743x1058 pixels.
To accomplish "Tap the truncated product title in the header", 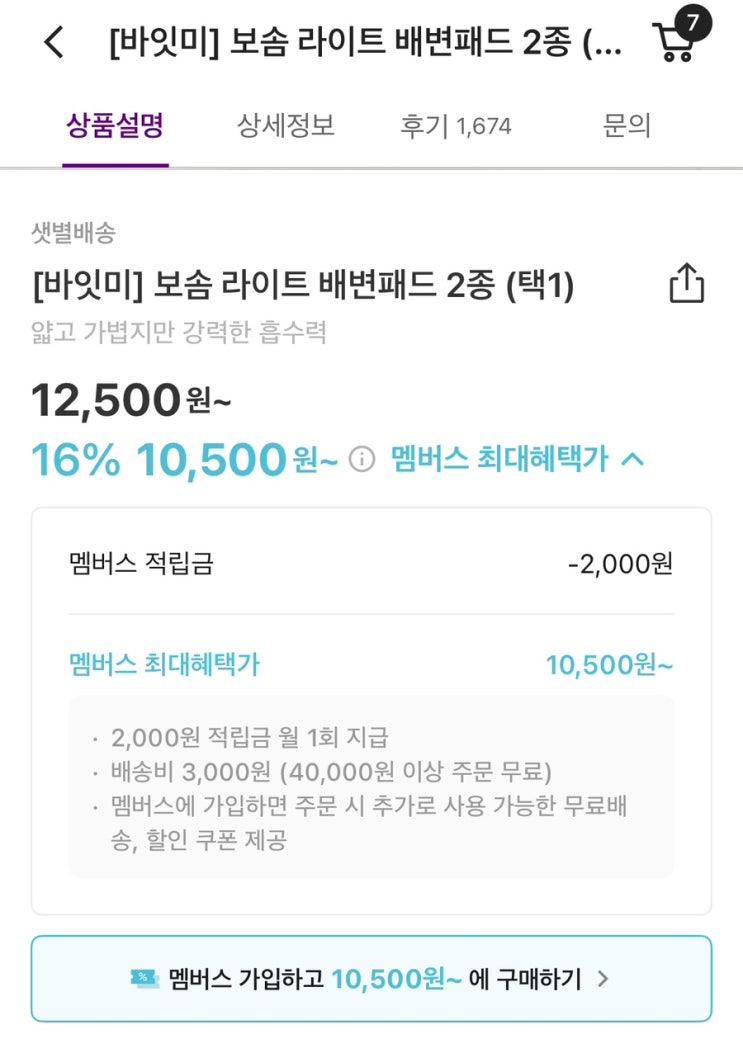I will 365,44.
